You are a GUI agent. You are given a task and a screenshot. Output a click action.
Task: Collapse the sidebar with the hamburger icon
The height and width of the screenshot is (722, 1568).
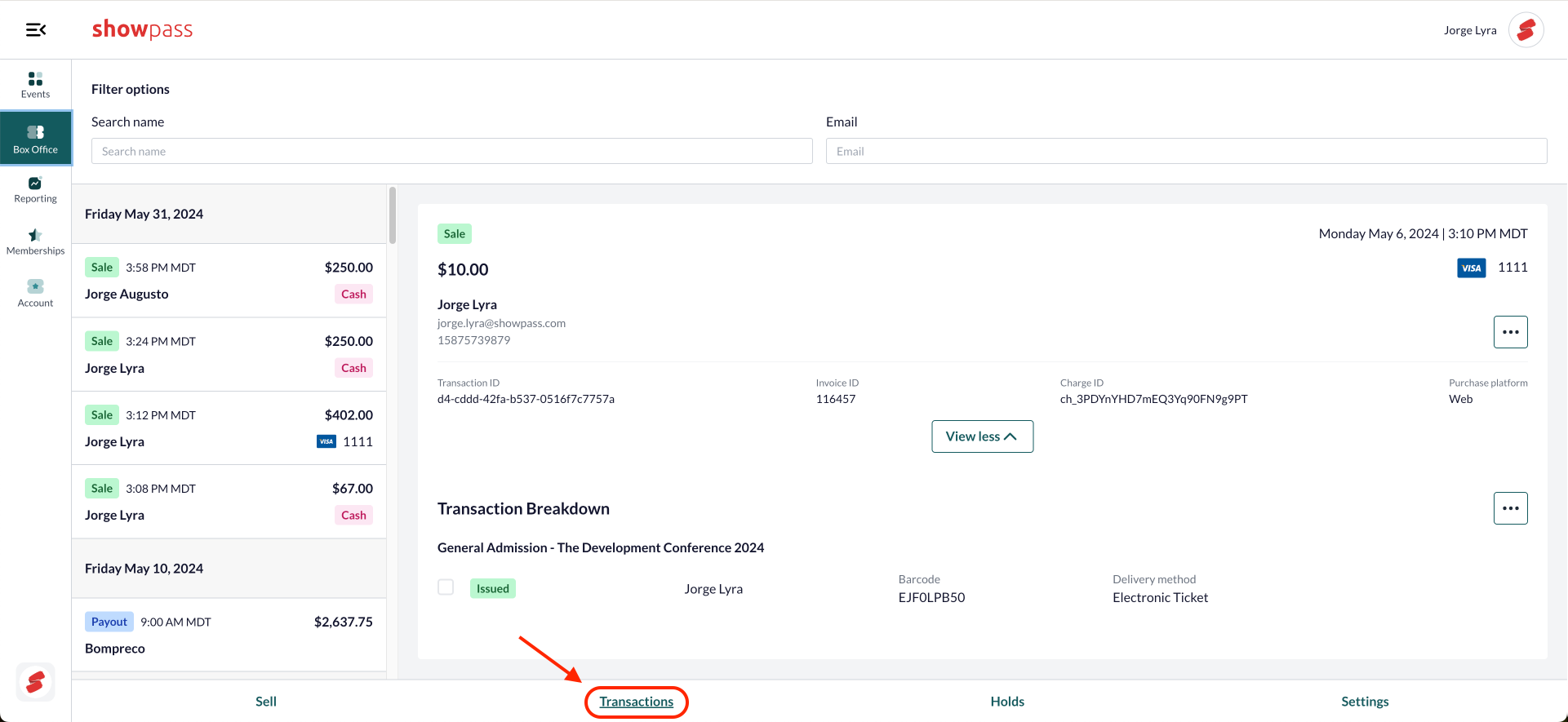[36, 30]
